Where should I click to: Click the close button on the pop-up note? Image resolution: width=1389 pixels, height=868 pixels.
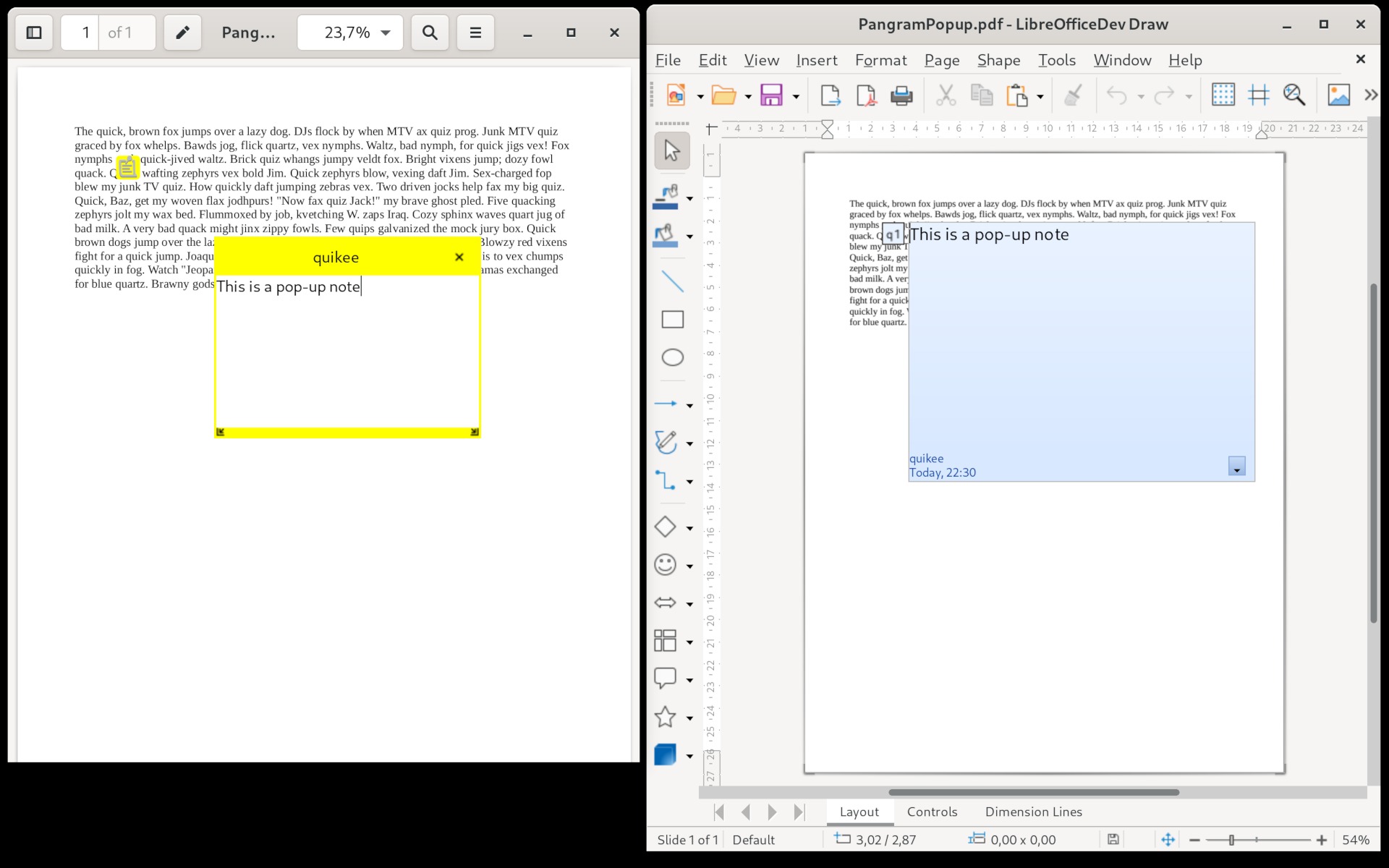point(459,257)
